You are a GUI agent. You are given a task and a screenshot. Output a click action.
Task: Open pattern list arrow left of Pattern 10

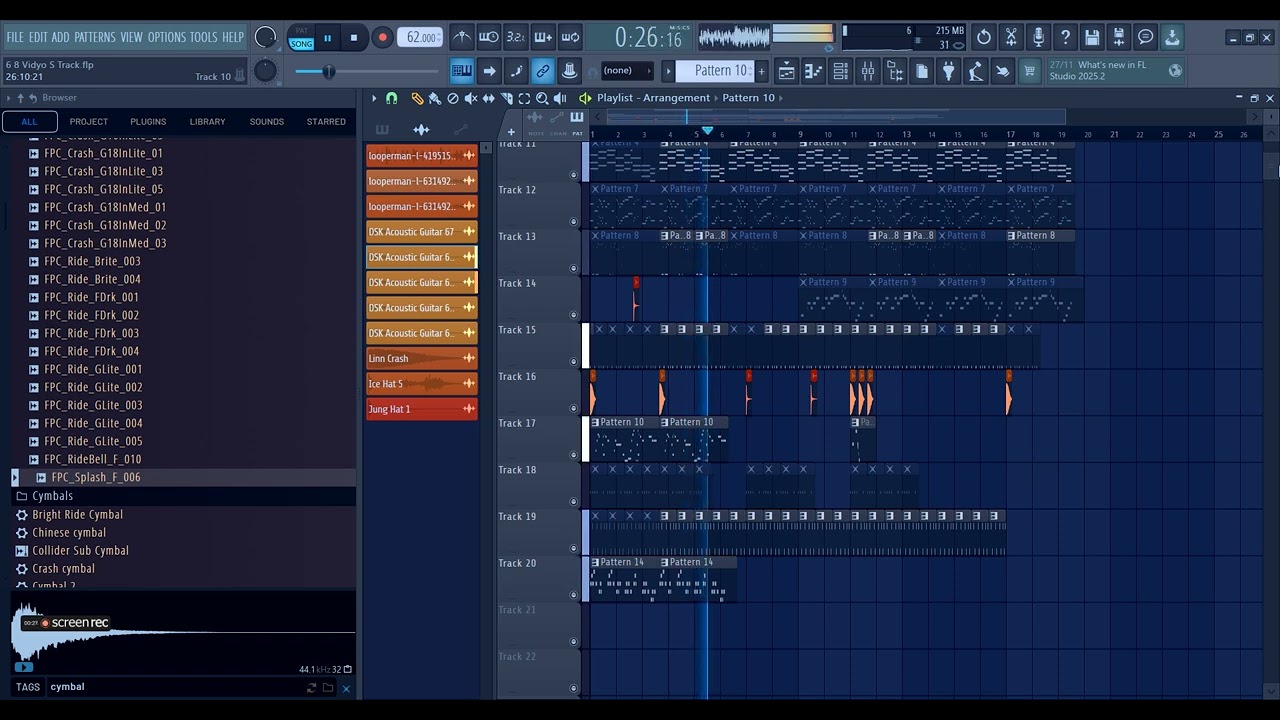coord(668,71)
